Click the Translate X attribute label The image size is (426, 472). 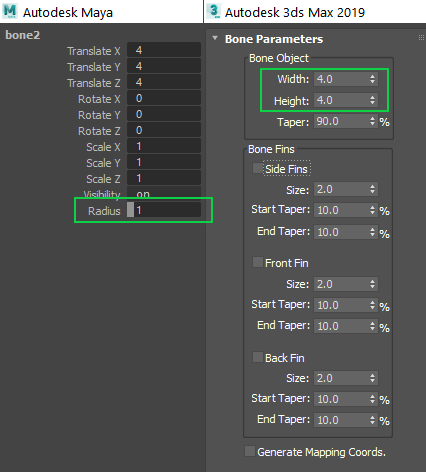click(94, 51)
